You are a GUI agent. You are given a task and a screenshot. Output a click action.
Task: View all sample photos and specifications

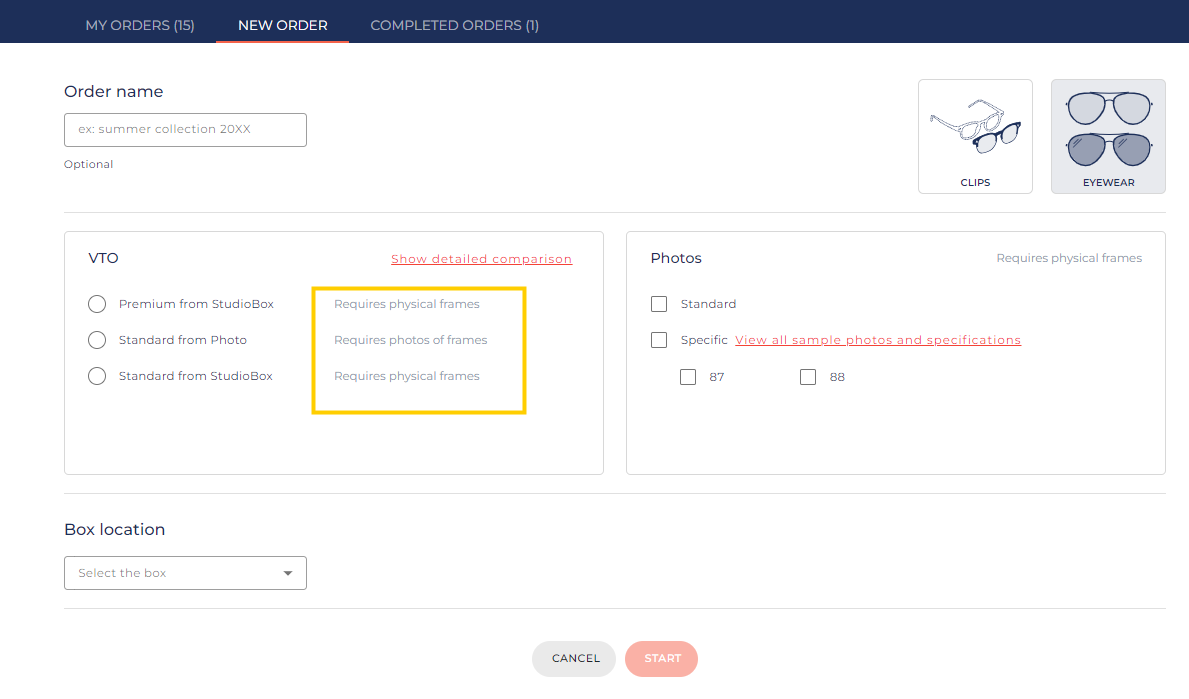877,340
